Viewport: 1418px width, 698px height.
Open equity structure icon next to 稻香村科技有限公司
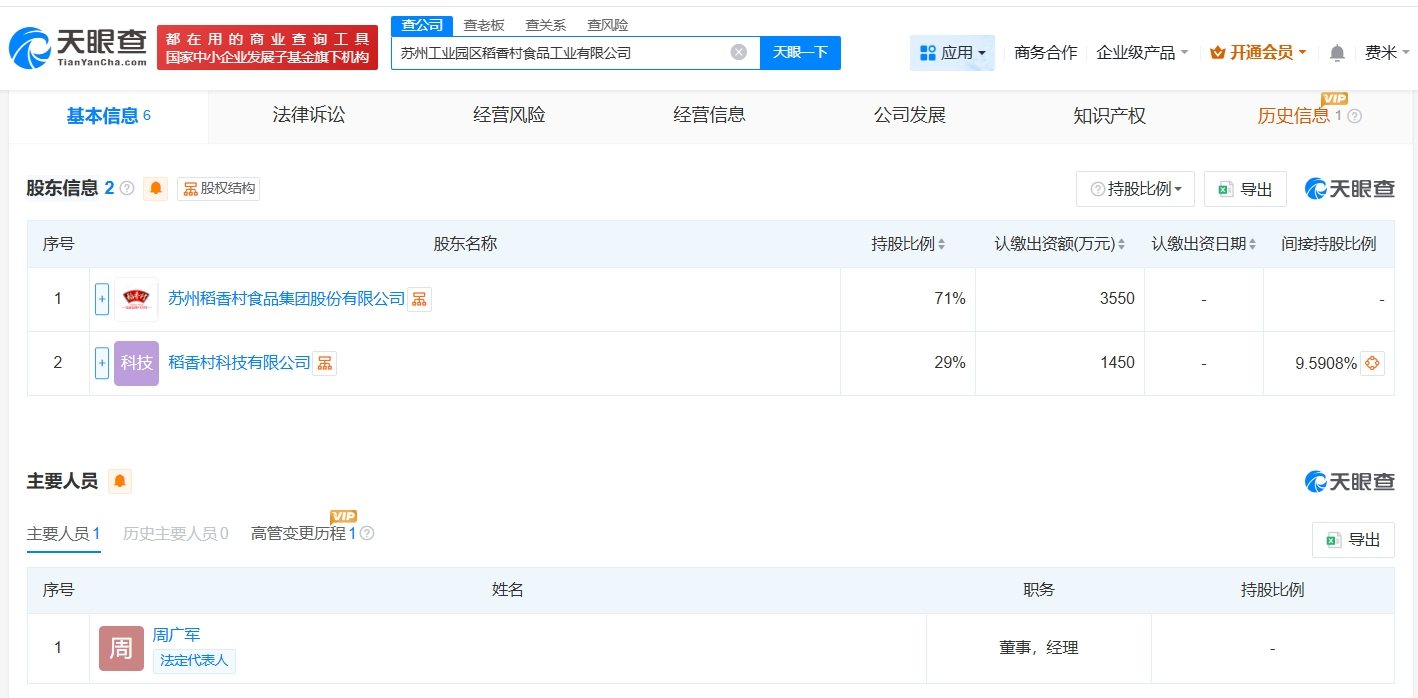(x=325, y=363)
